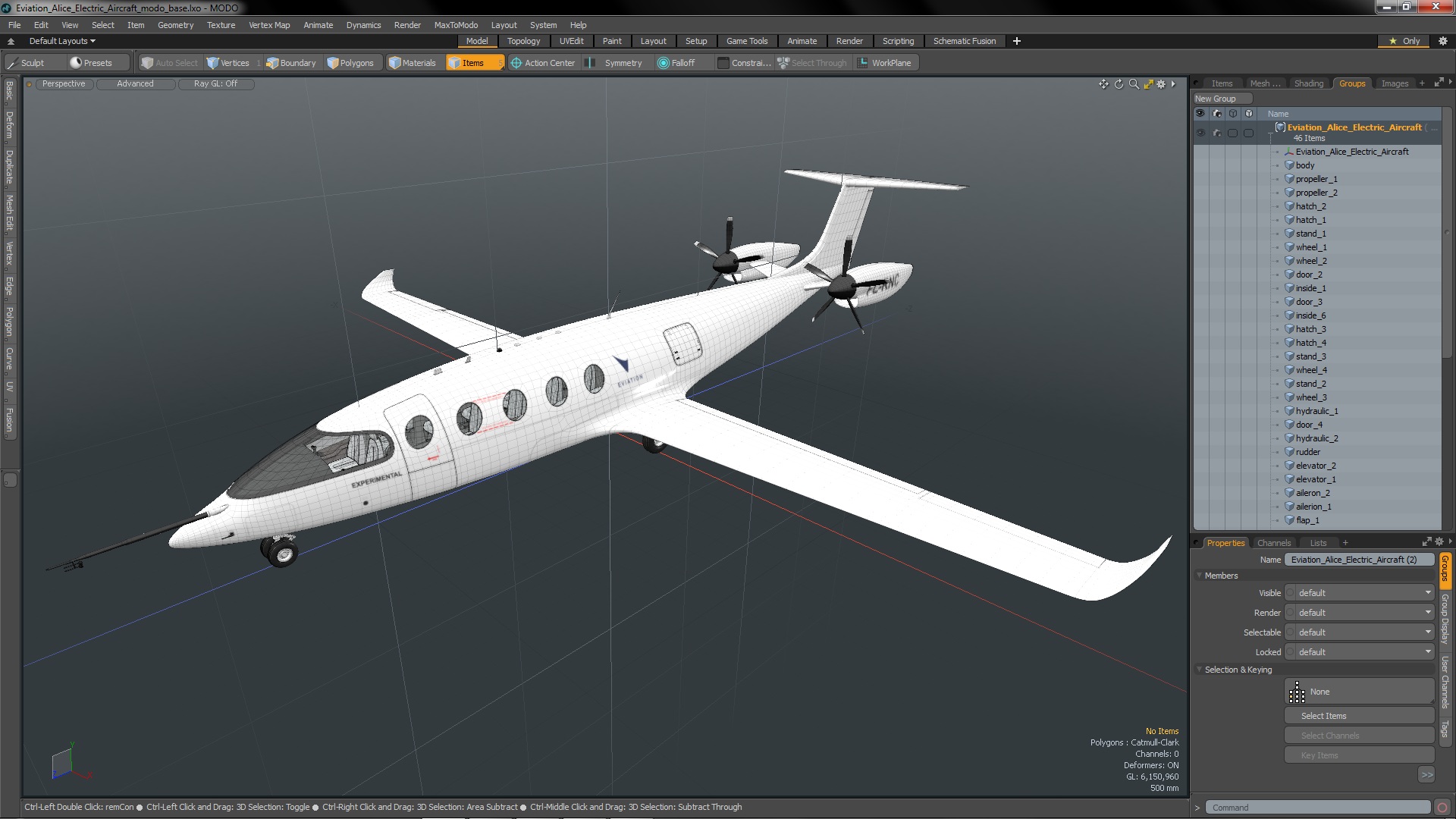This screenshot has height=819, width=1456.
Task: Add a new layout tab with plus
Action: coord(1017,41)
